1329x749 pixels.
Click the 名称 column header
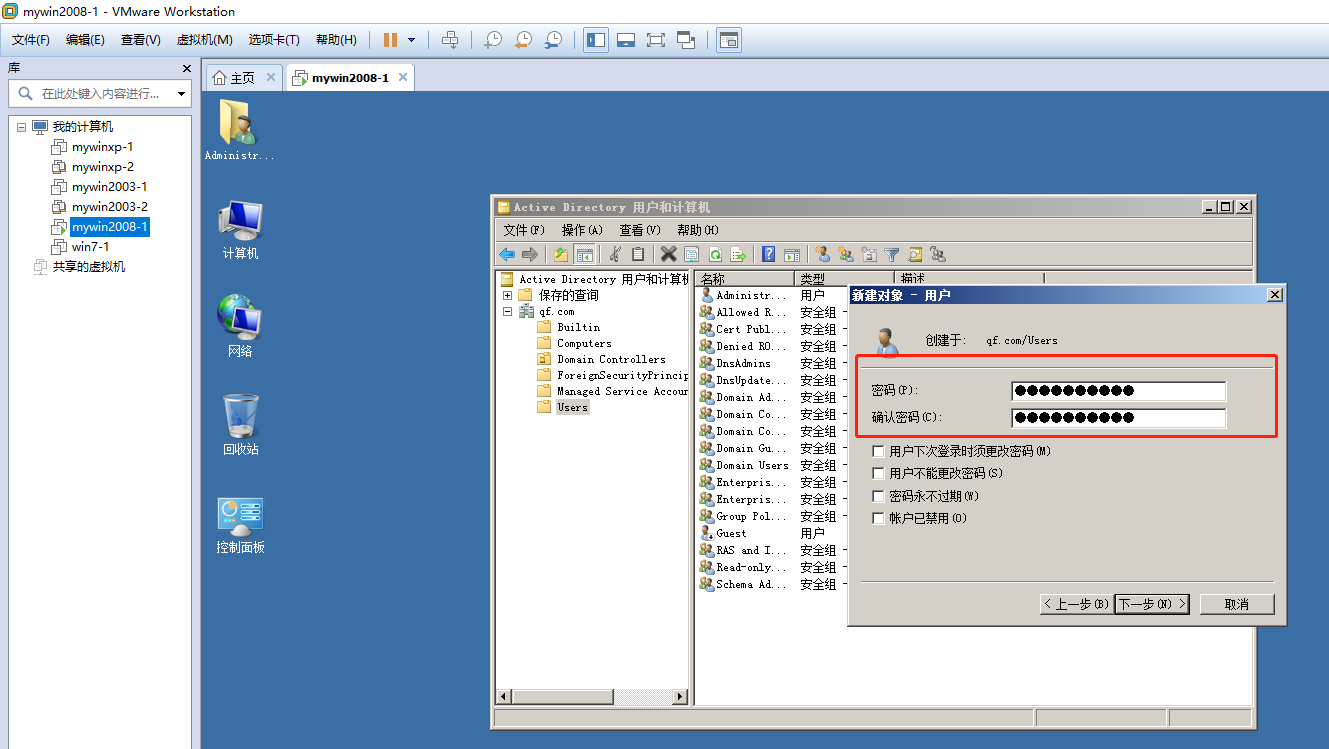click(745, 279)
